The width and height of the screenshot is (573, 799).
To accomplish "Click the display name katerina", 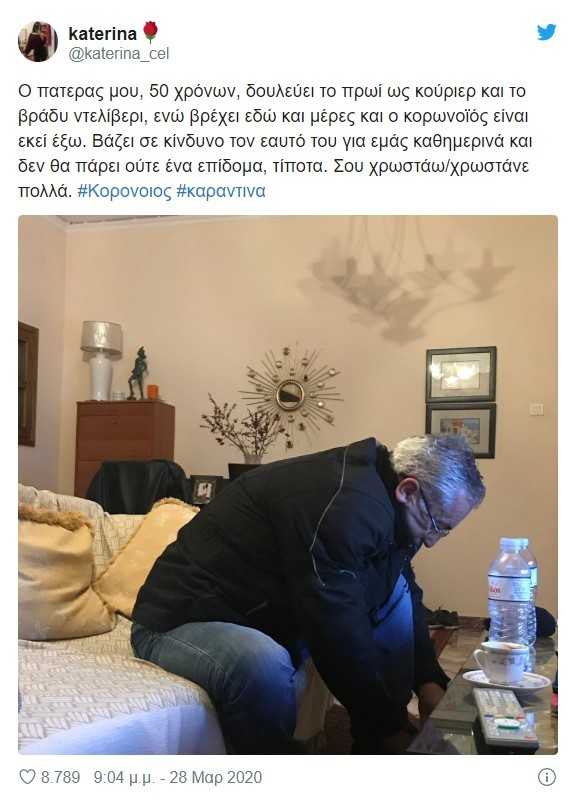I will coord(102,34).
